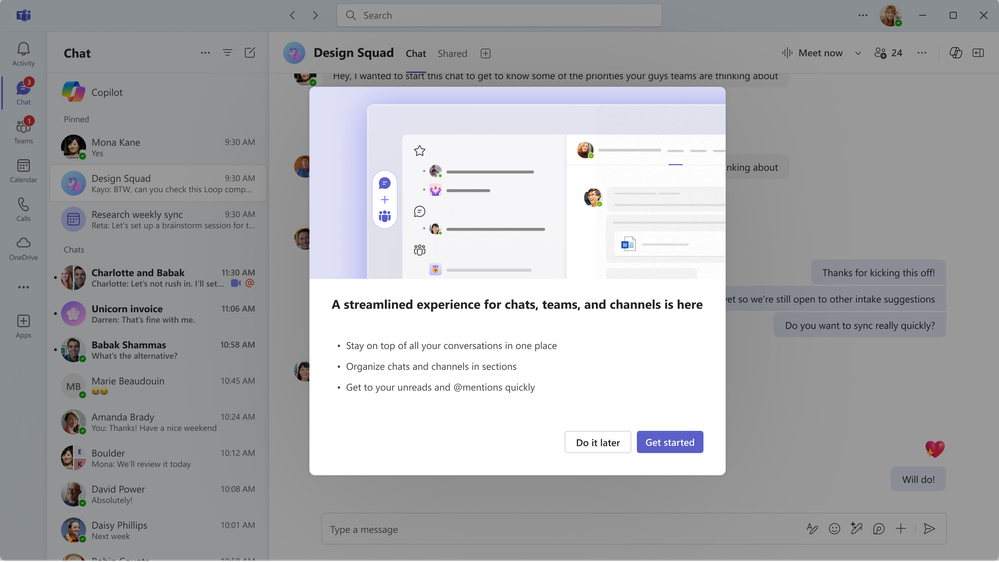Switch to the Chat tab
This screenshot has width=999, height=562.
(416, 54)
